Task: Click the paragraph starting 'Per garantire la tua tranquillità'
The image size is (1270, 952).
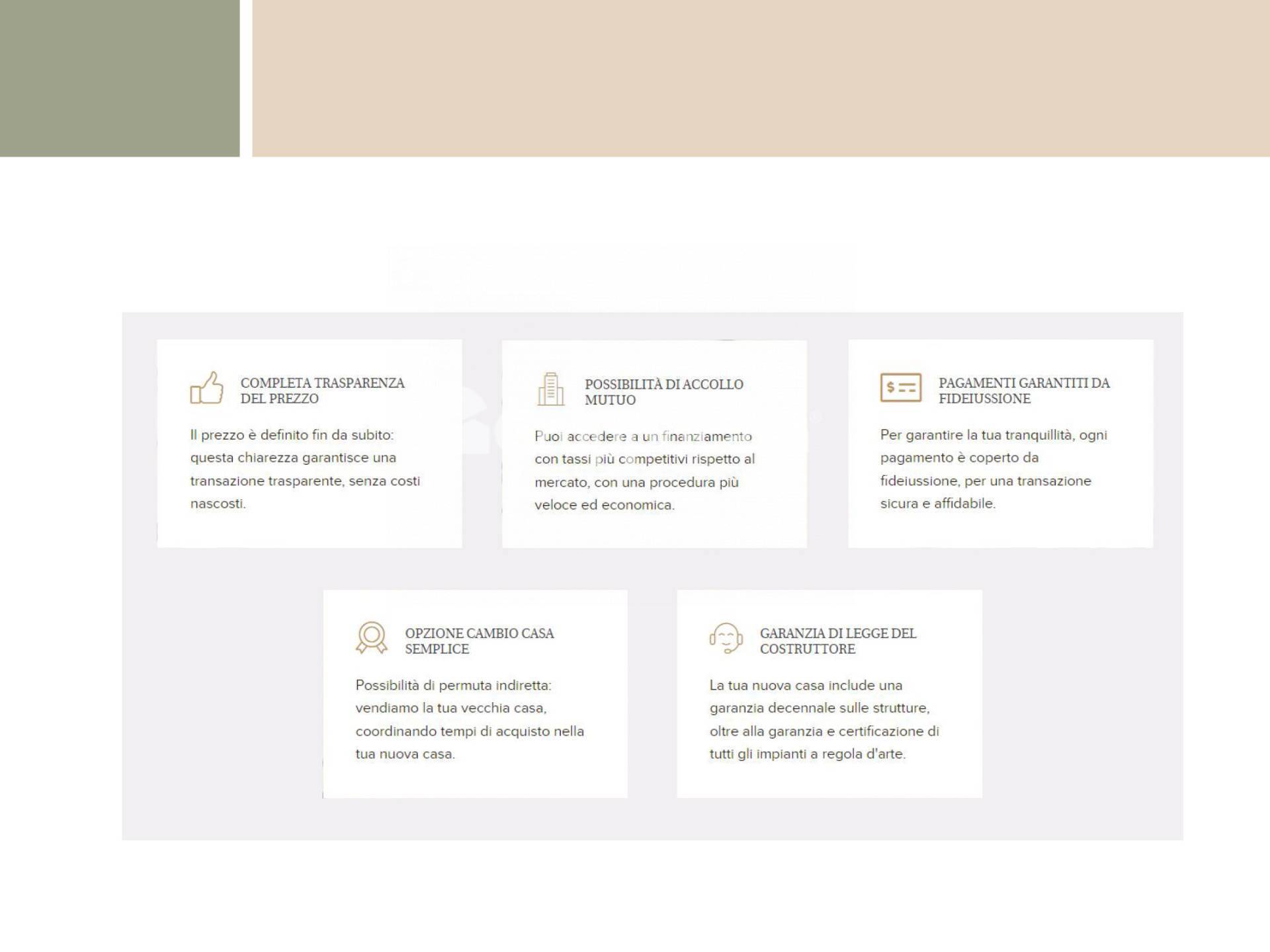Action: (x=993, y=469)
